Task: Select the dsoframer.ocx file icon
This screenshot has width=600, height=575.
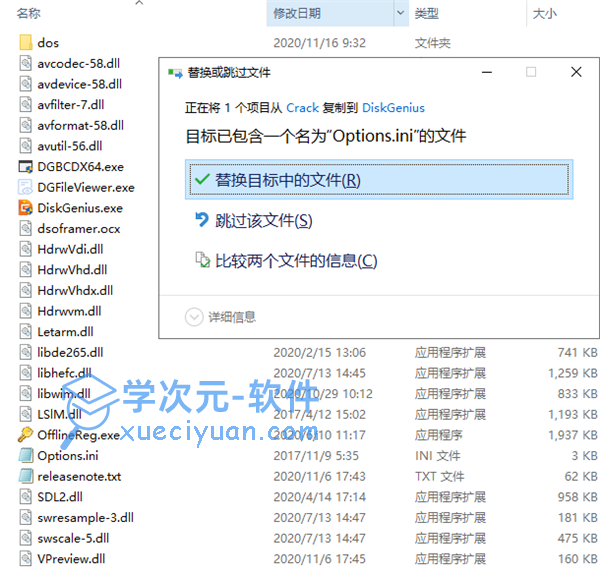Action: (26, 228)
